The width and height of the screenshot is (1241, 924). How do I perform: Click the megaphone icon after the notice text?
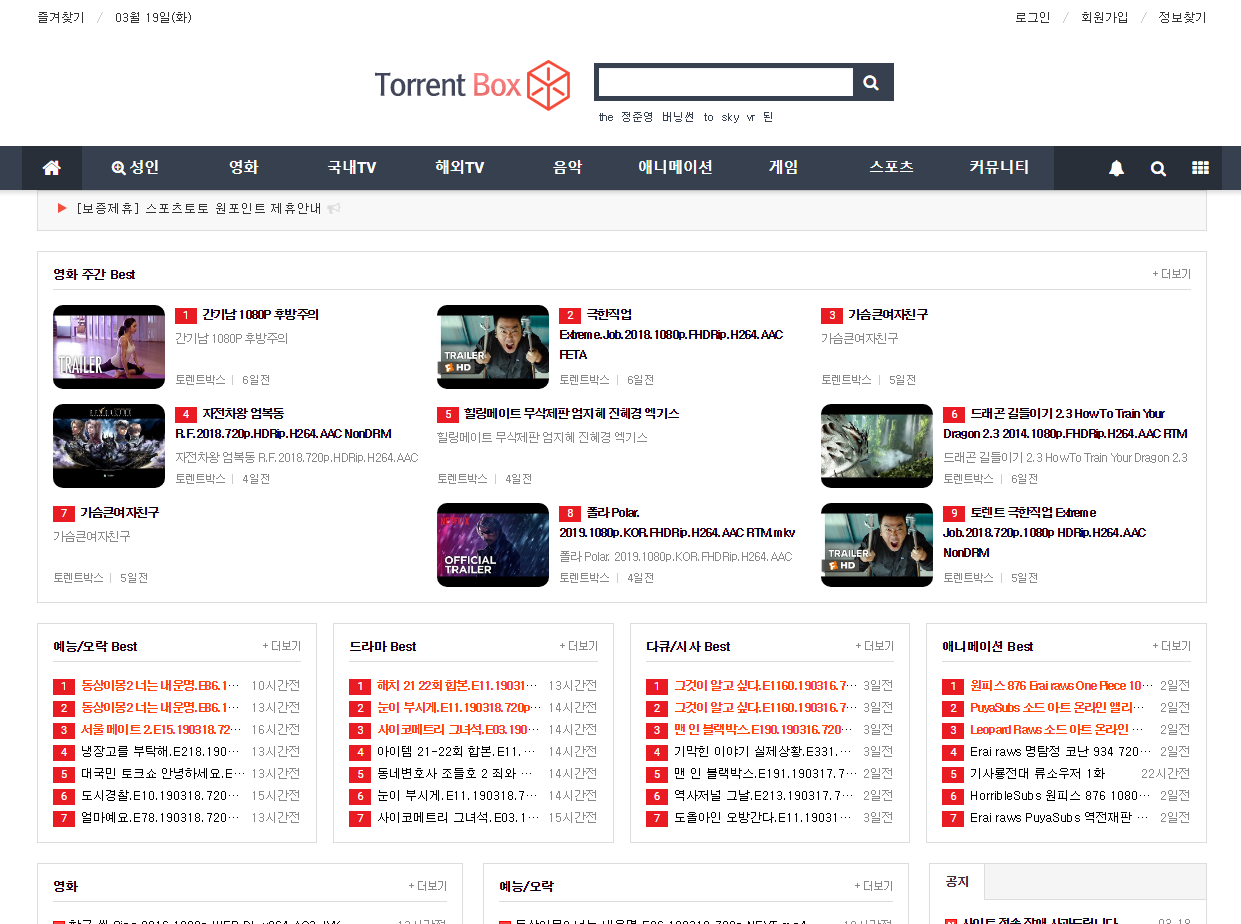(334, 209)
